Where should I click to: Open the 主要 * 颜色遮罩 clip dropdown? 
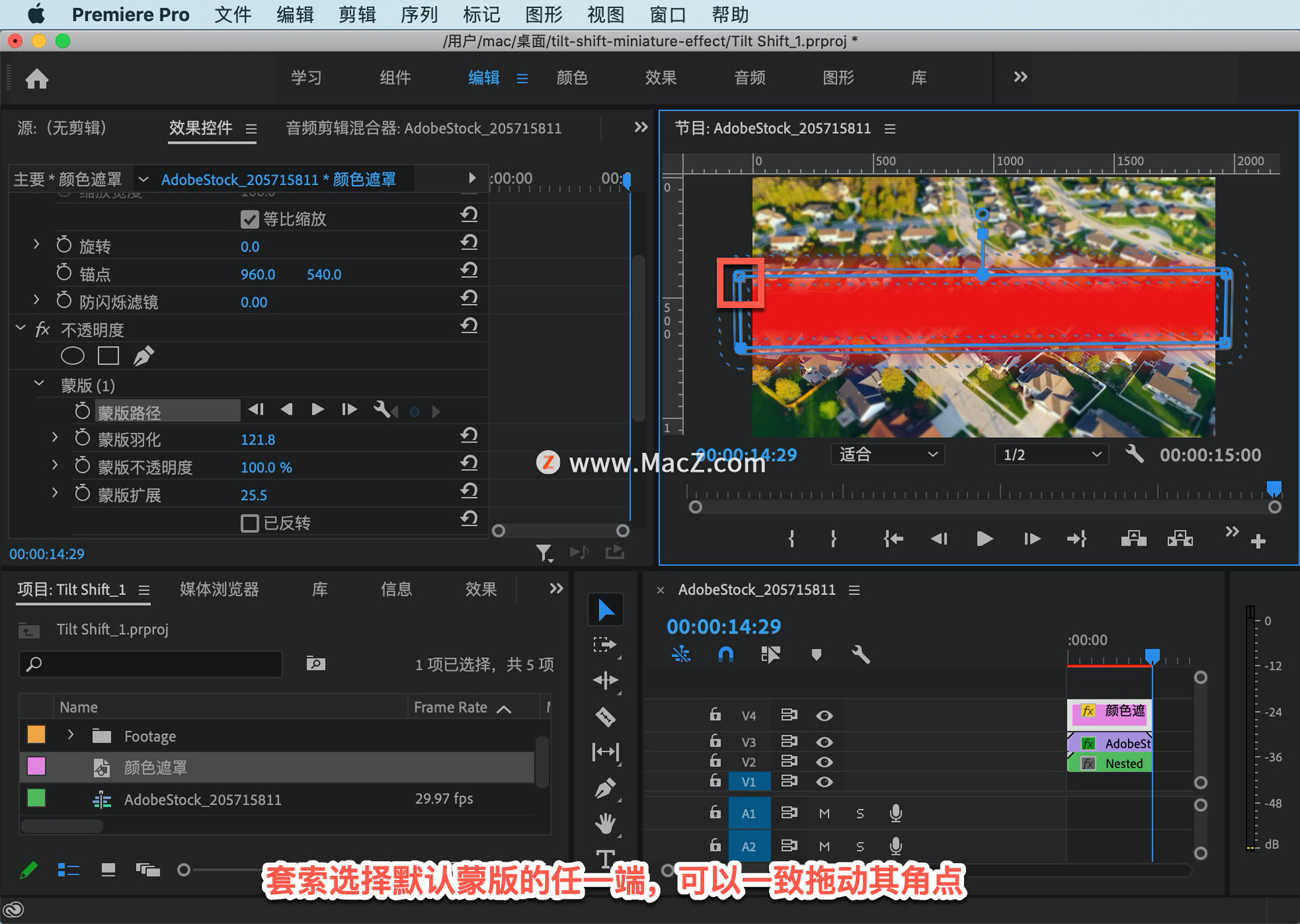tap(143, 179)
